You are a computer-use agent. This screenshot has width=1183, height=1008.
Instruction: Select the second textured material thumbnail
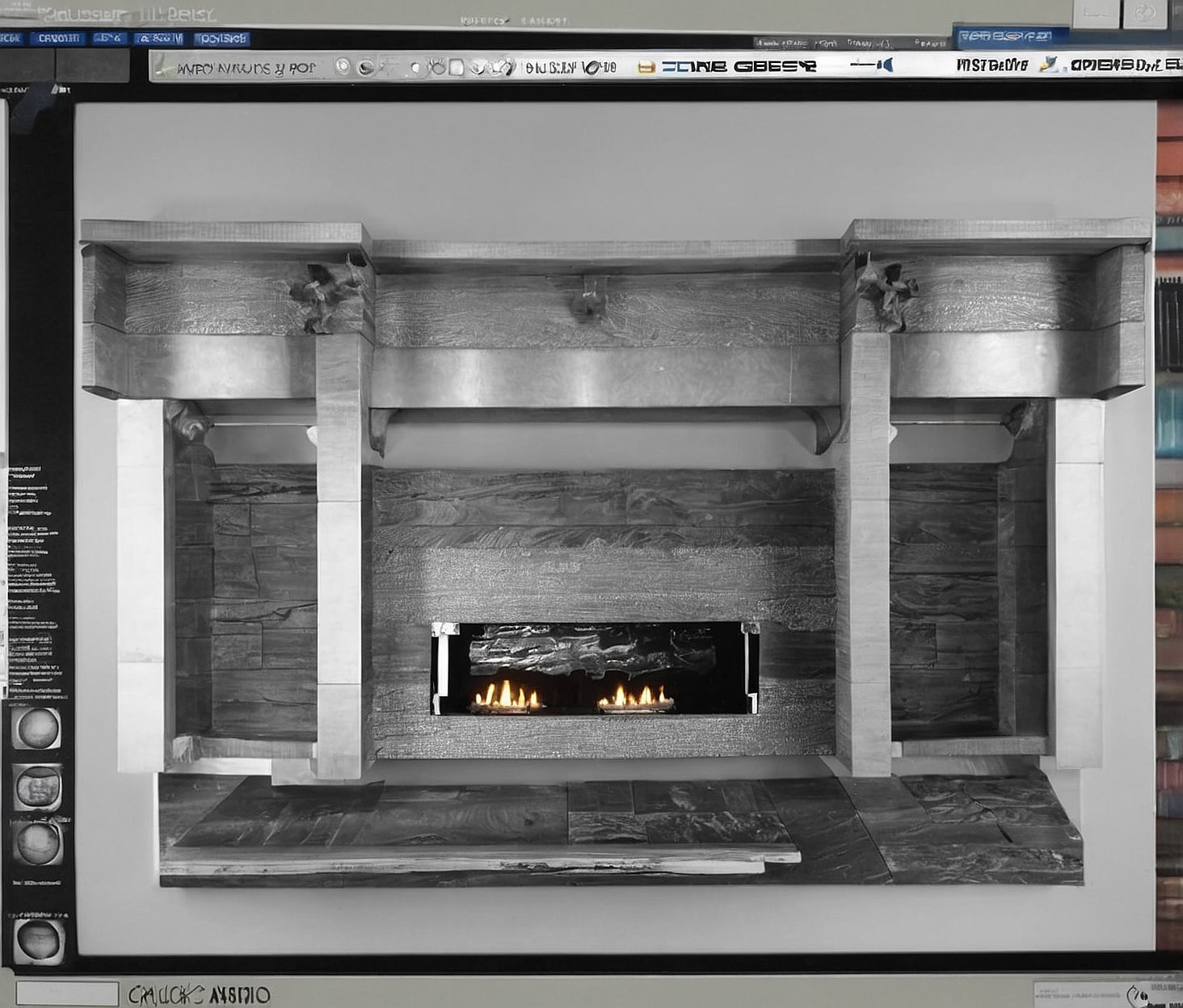(38, 787)
